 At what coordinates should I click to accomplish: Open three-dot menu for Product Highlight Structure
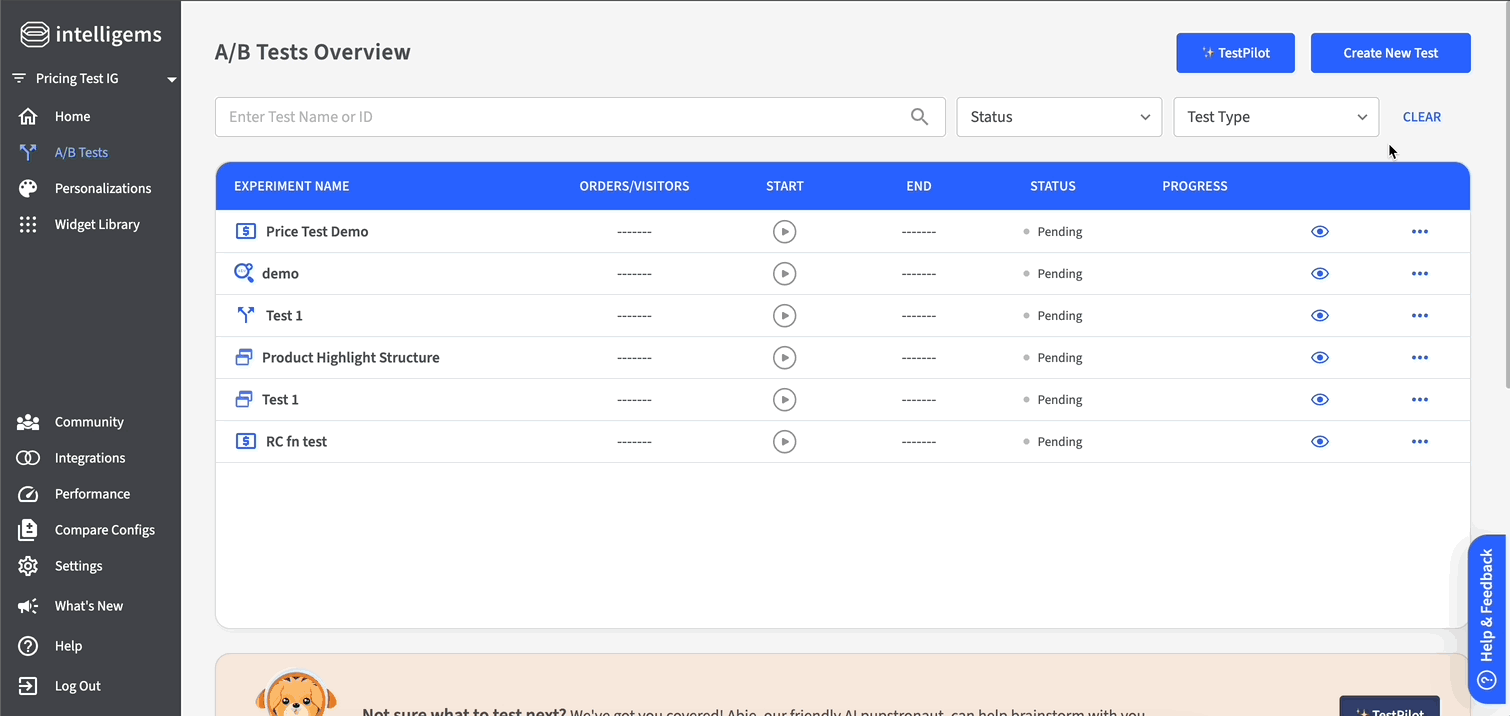click(x=1419, y=358)
